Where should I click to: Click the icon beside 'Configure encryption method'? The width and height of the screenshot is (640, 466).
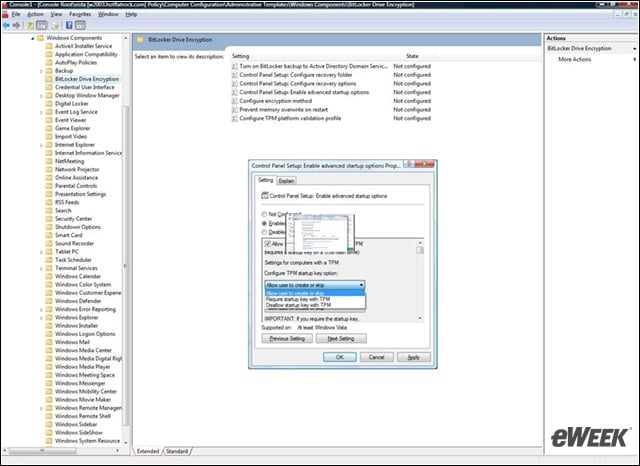(235, 101)
